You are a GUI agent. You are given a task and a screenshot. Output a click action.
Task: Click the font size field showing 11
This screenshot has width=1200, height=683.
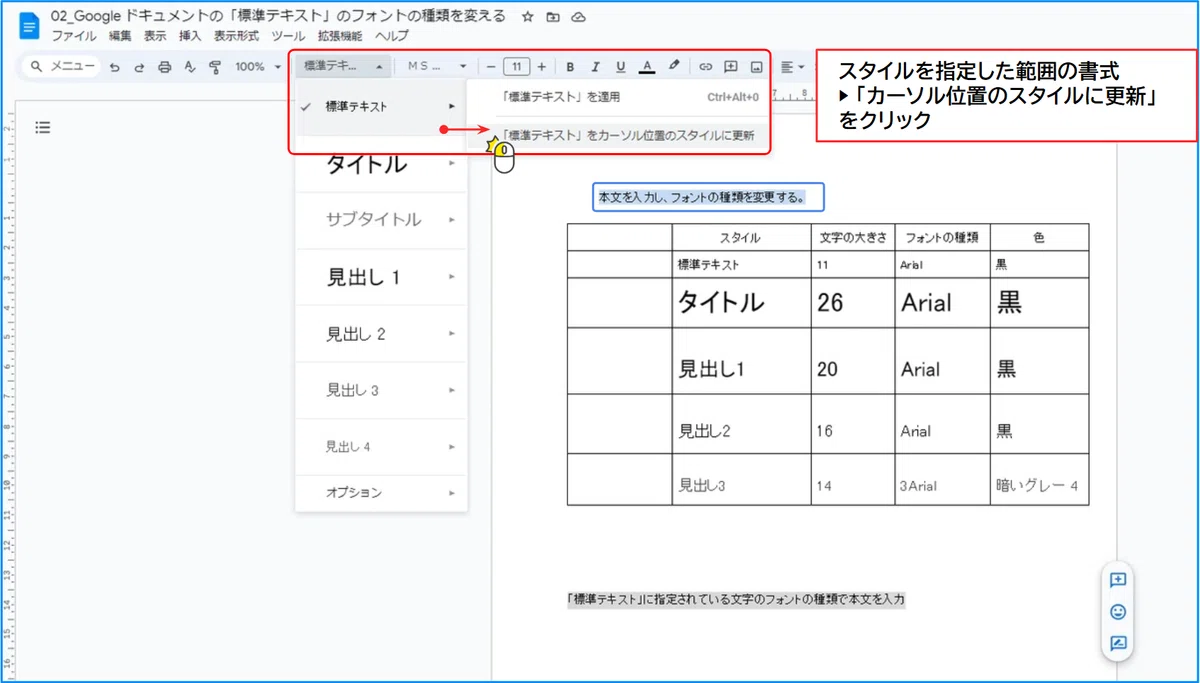(516, 67)
